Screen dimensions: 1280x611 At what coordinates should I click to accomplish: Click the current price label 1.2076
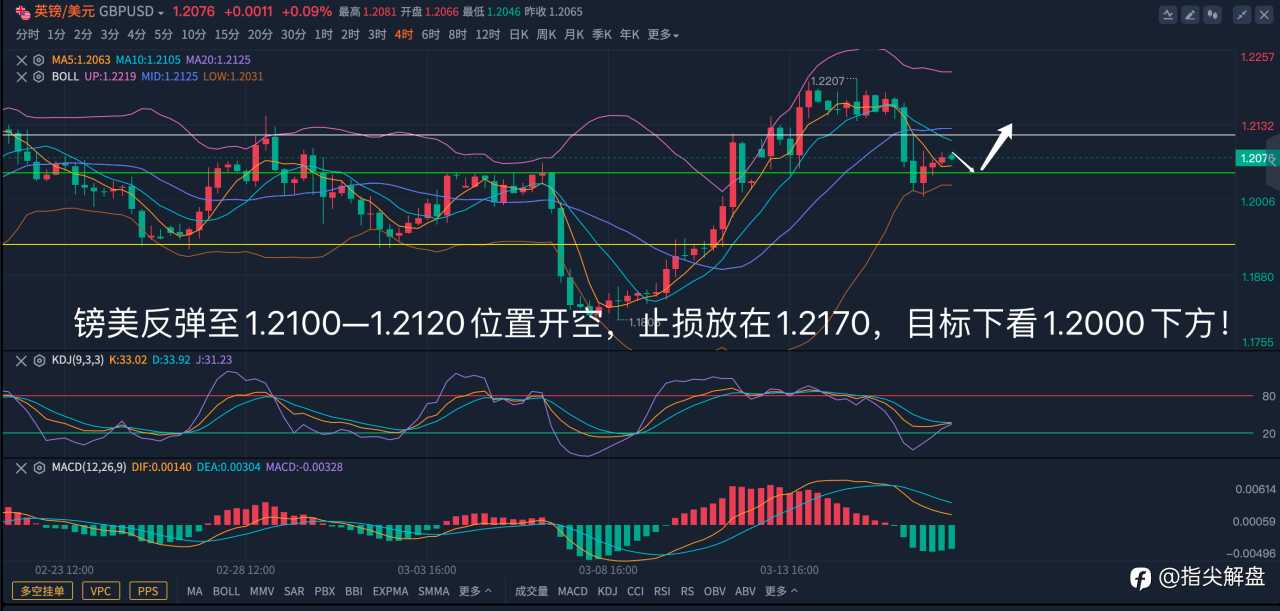click(x=1254, y=158)
